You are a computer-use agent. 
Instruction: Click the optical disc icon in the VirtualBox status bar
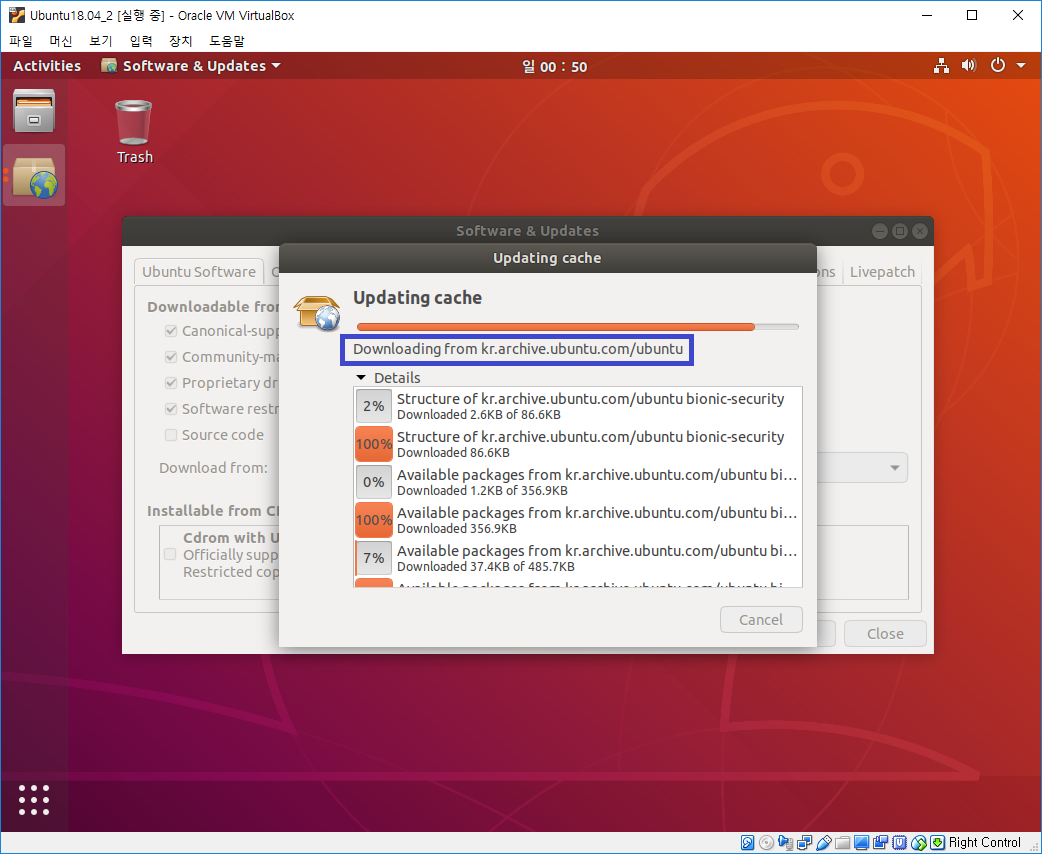(766, 843)
